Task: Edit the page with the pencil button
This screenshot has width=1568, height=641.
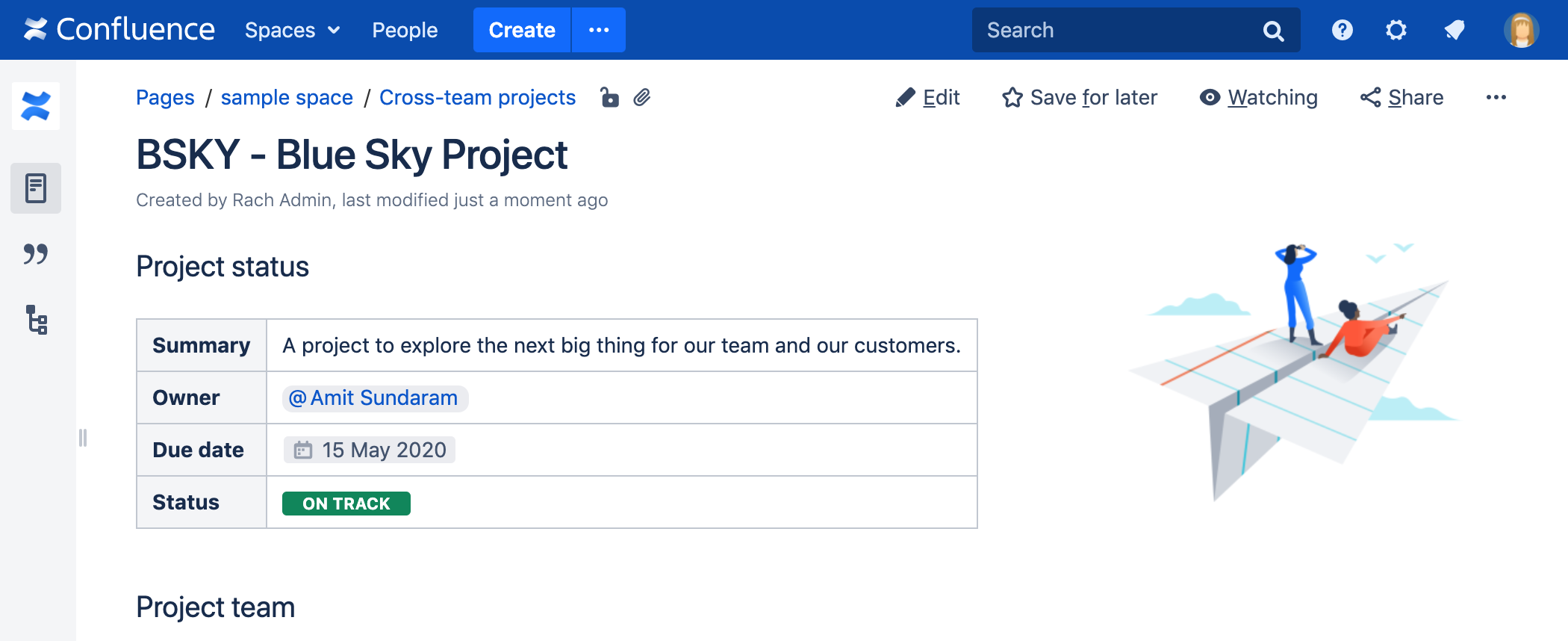Action: coord(927,98)
